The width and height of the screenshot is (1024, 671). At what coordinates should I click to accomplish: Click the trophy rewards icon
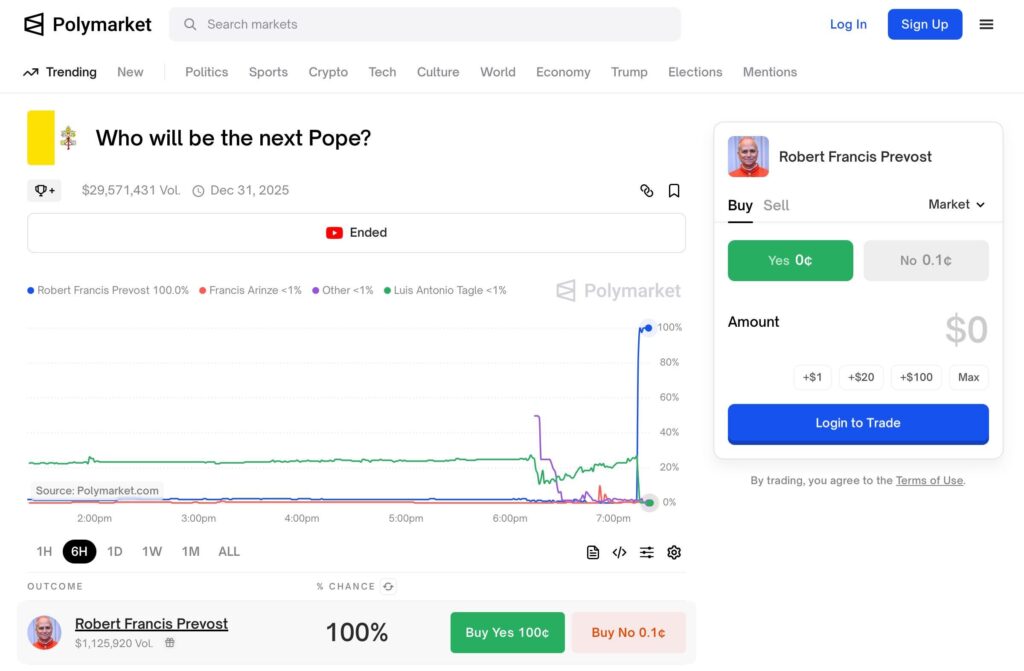point(44,190)
